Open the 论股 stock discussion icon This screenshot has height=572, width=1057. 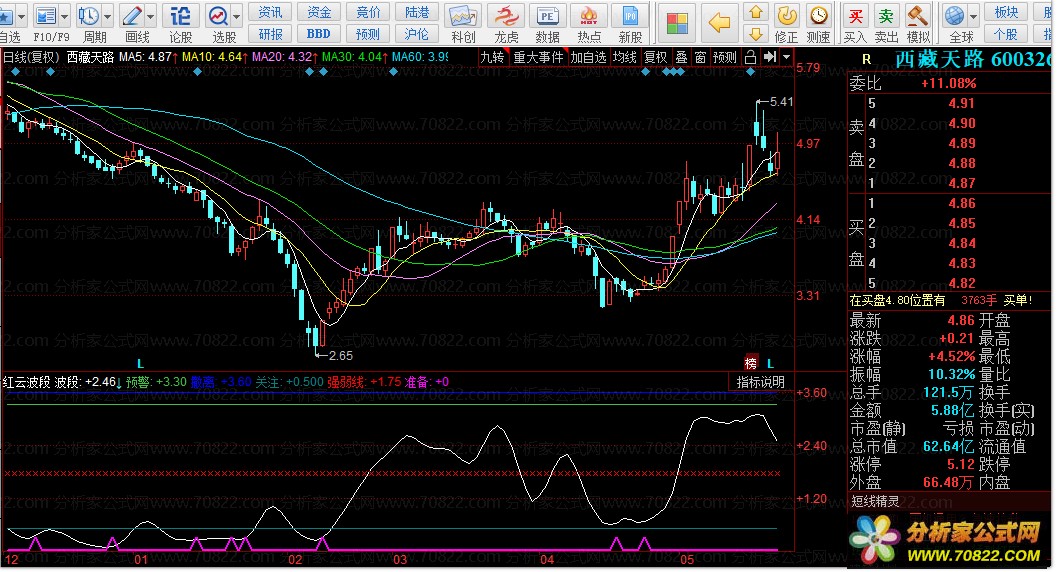click(180, 15)
